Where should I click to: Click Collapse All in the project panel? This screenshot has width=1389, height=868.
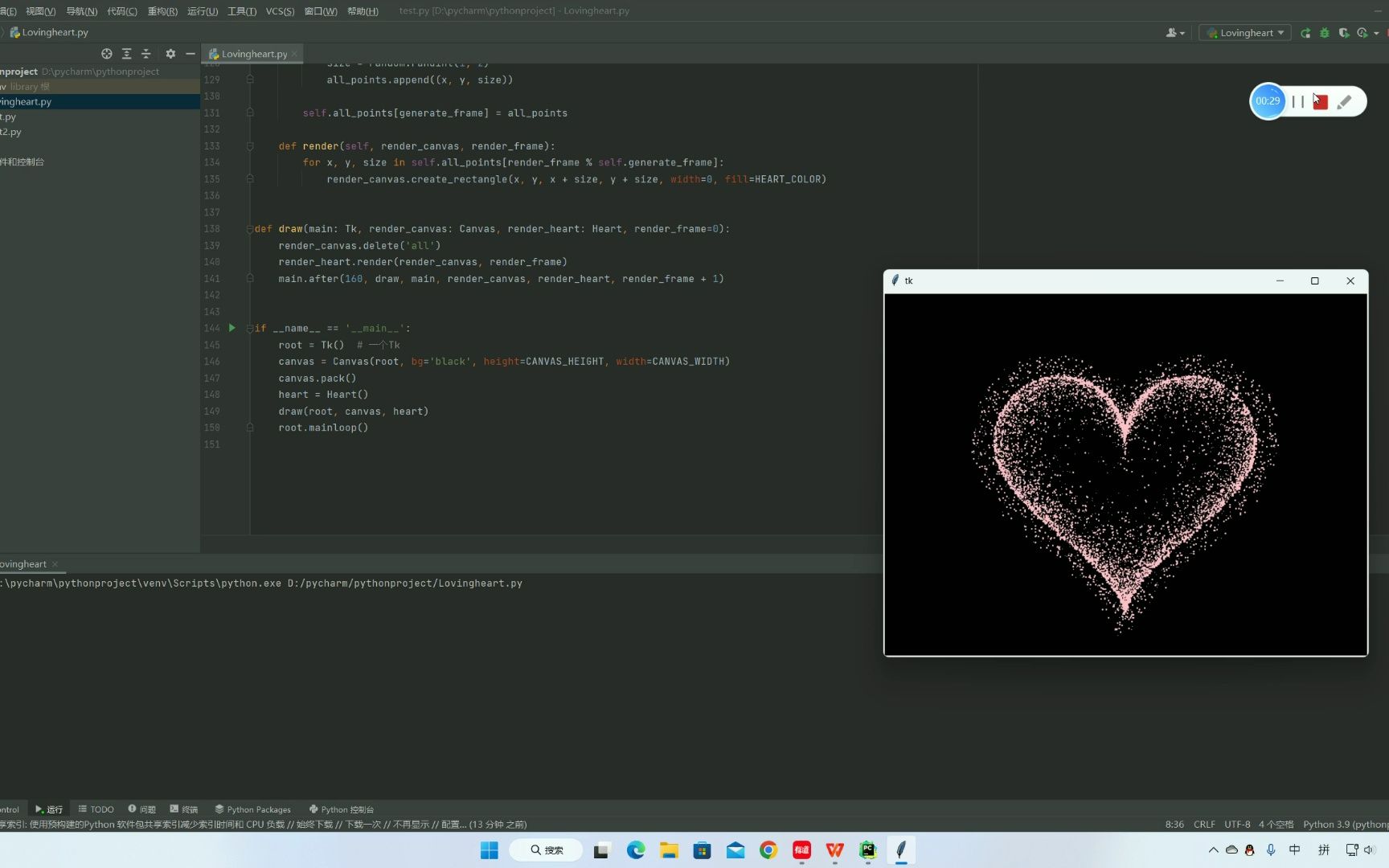[x=145, y=54]
